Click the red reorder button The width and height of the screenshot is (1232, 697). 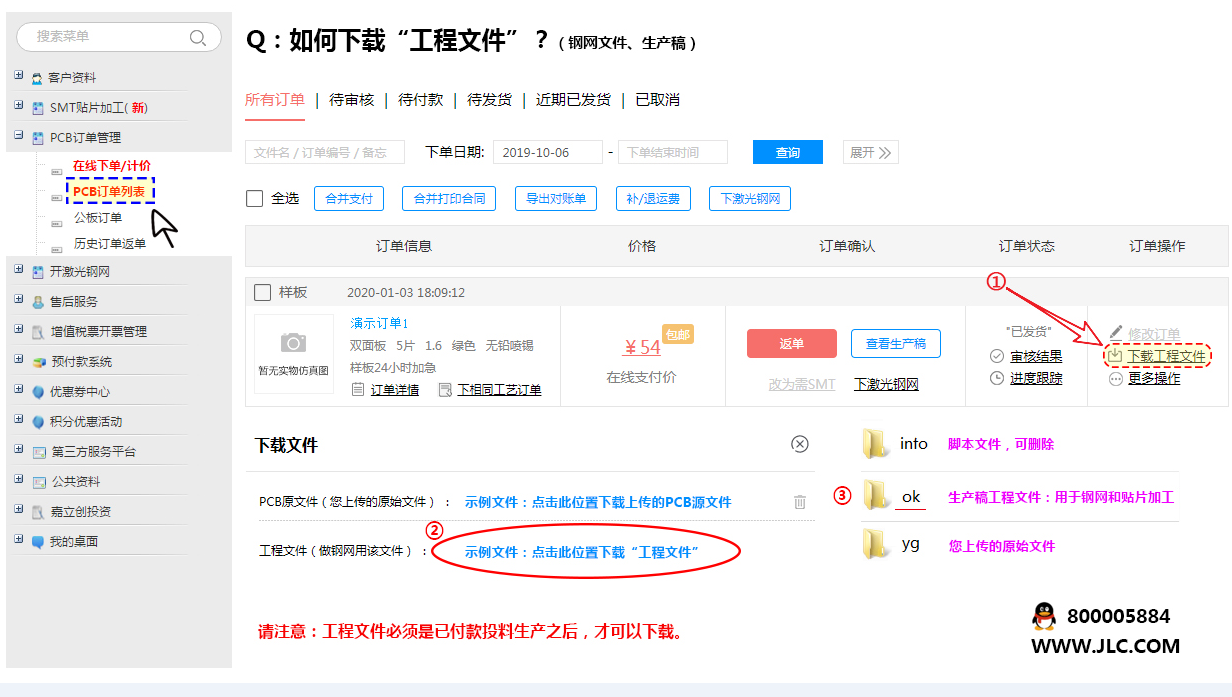tap(791, 343)
